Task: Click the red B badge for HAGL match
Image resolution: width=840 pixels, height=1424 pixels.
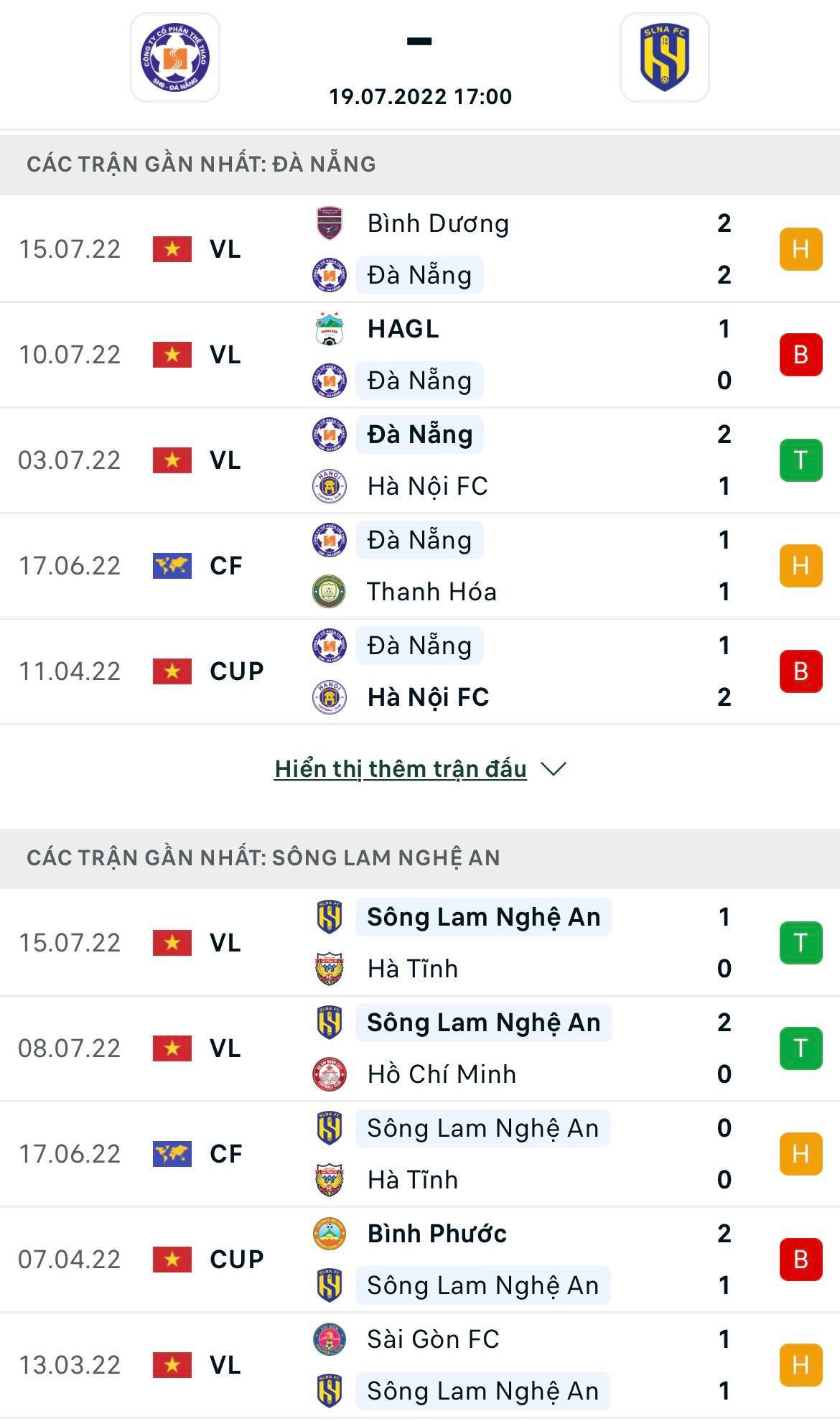Action: pyautogui.click(x=801, y=355)
